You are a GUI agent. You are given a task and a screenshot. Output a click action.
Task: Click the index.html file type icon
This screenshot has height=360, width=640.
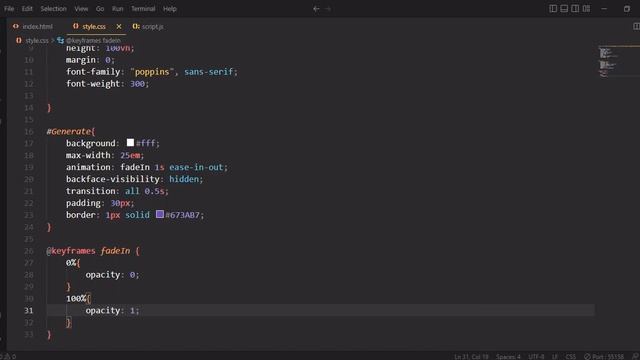[x=16, y=26]
